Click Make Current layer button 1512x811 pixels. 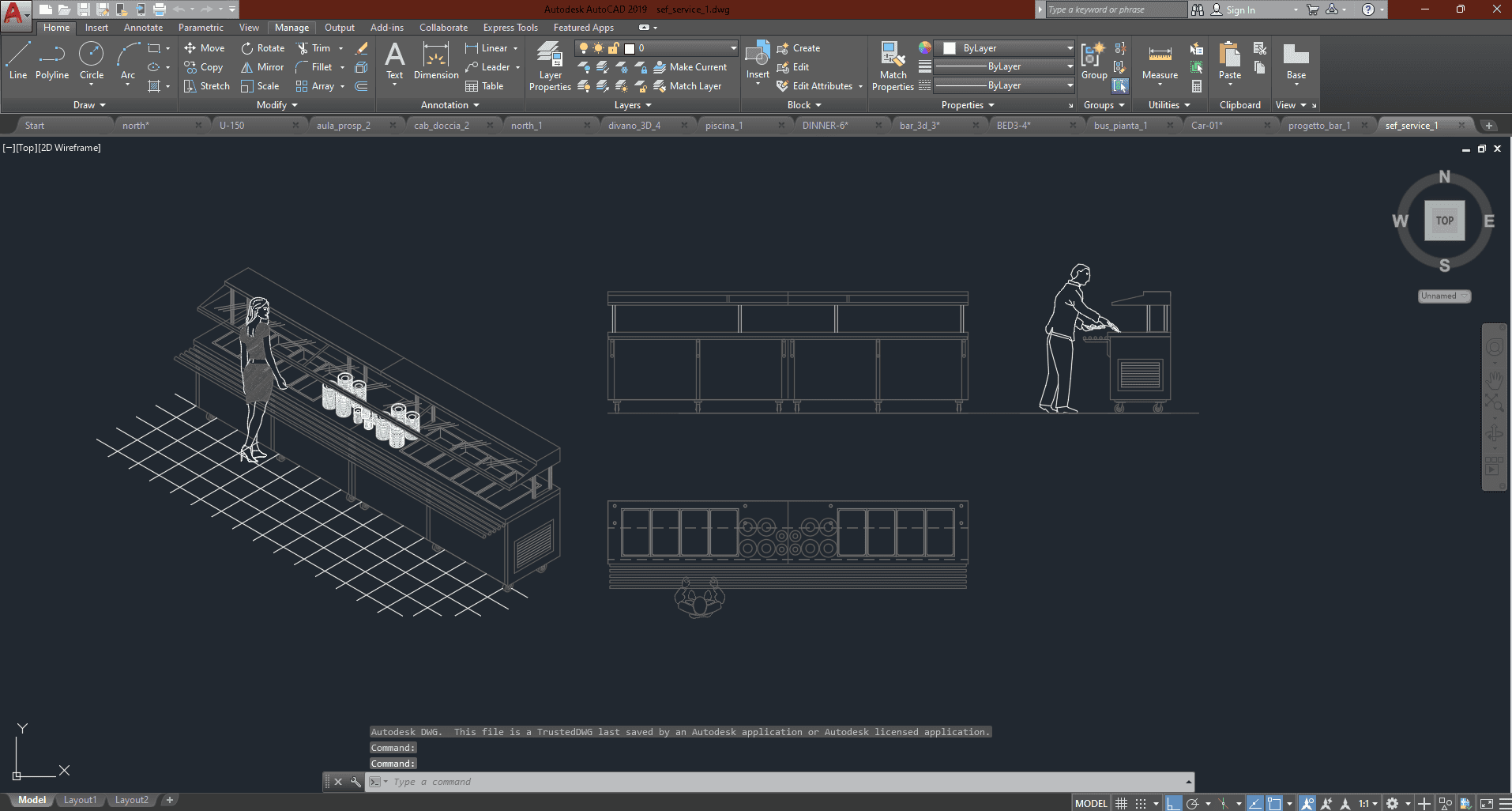[690, 67]
